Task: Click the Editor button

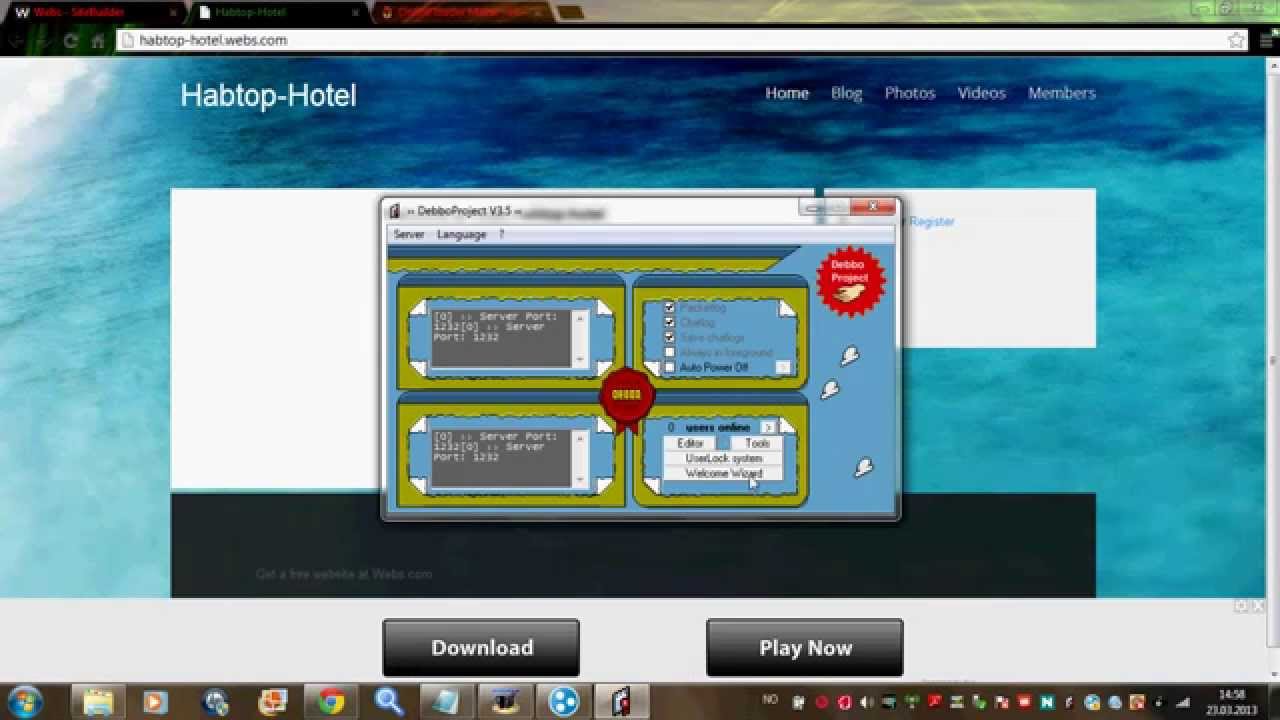Action: coord(690,443)
